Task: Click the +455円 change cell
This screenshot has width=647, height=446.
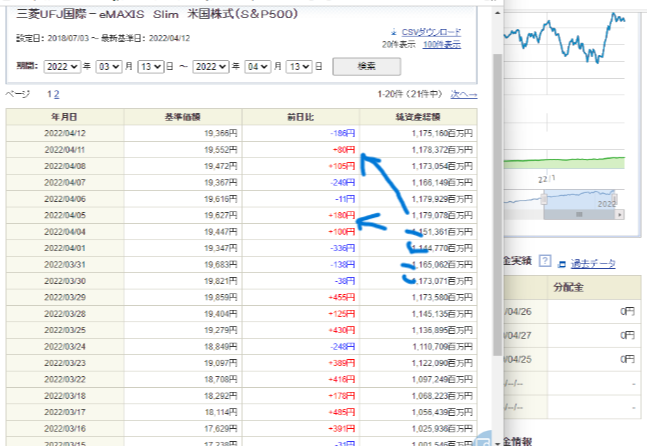Action: pyautogui.click(x=301, y=297)
